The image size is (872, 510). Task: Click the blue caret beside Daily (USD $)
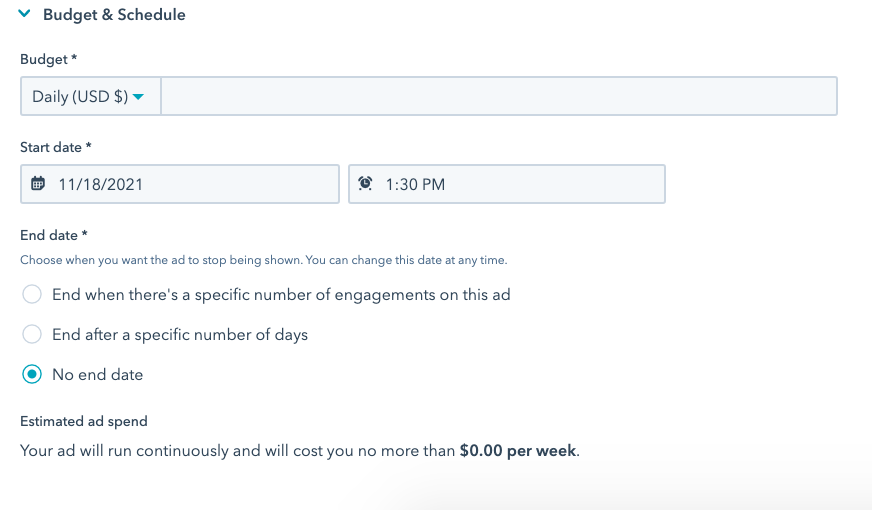click(x=138, y=97)
